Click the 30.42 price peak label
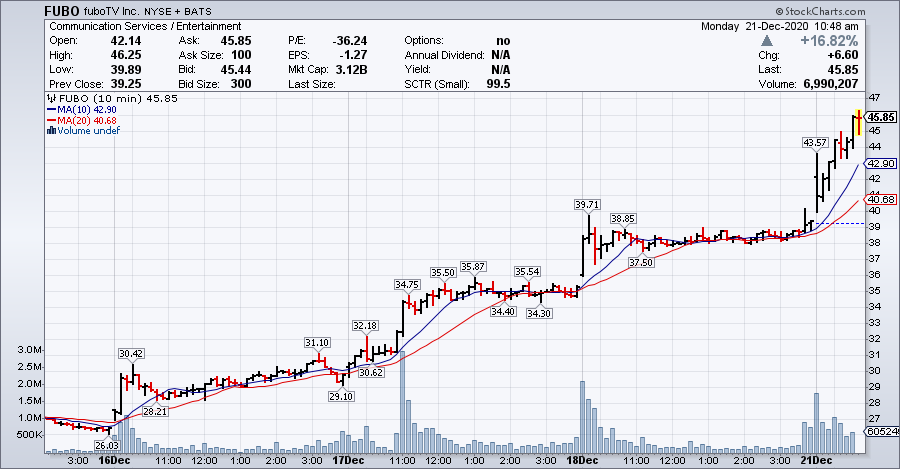The image size is (900, 469). point(131,354)
